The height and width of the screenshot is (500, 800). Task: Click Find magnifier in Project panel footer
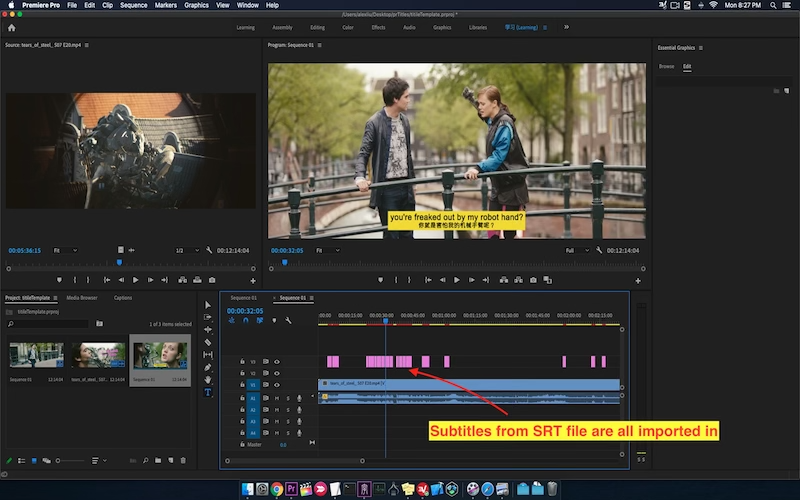(145, 460)
